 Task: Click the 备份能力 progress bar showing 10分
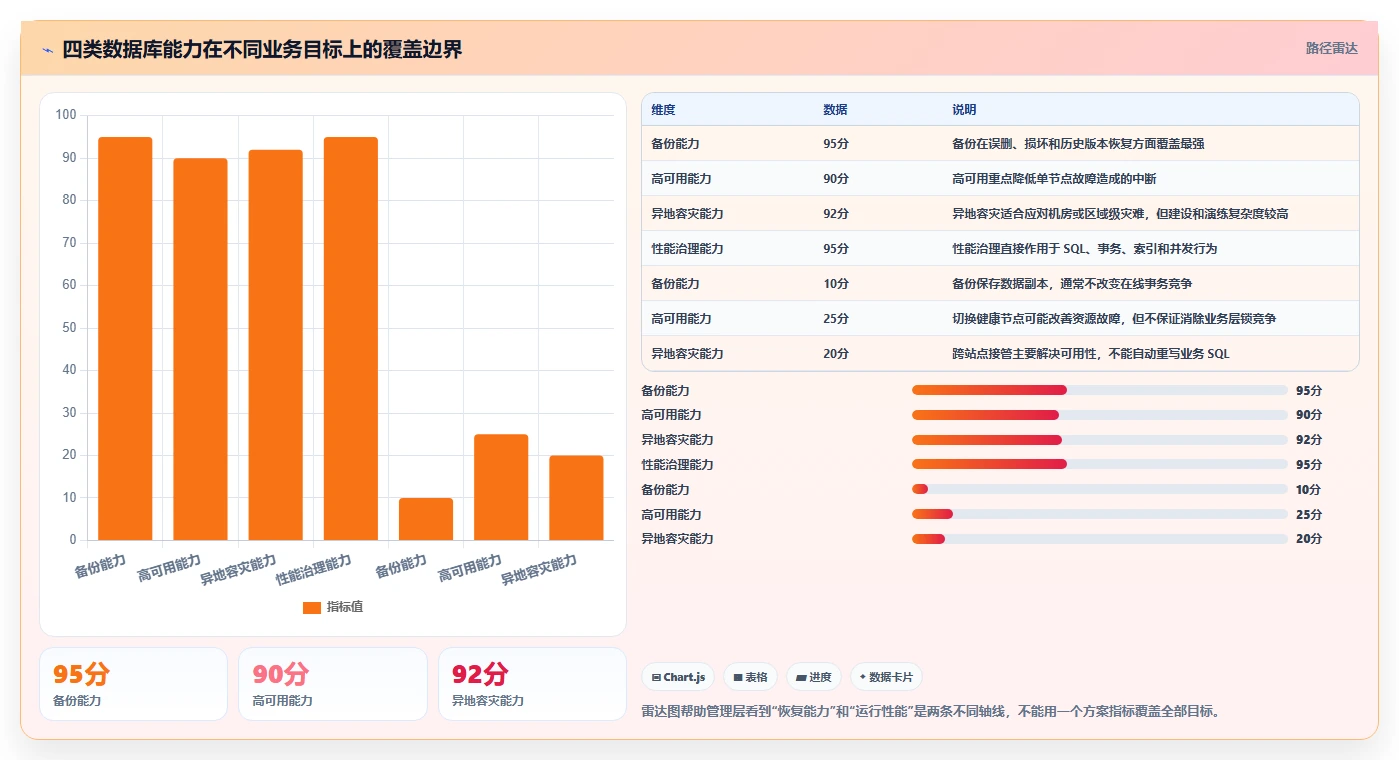tap(1099, 489)
